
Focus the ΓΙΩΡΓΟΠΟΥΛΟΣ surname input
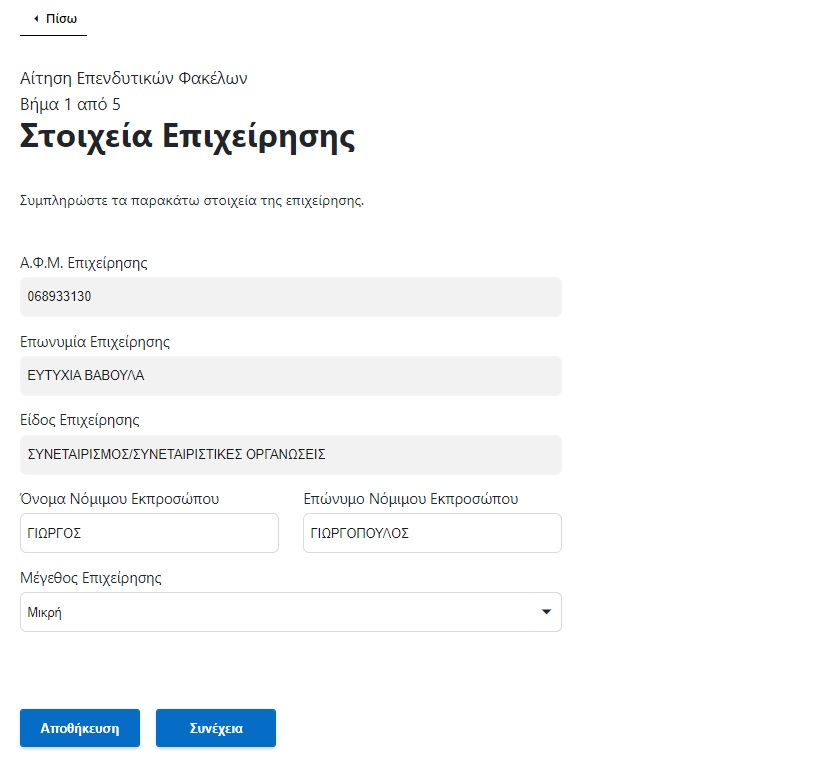click(x=432, y=532)
